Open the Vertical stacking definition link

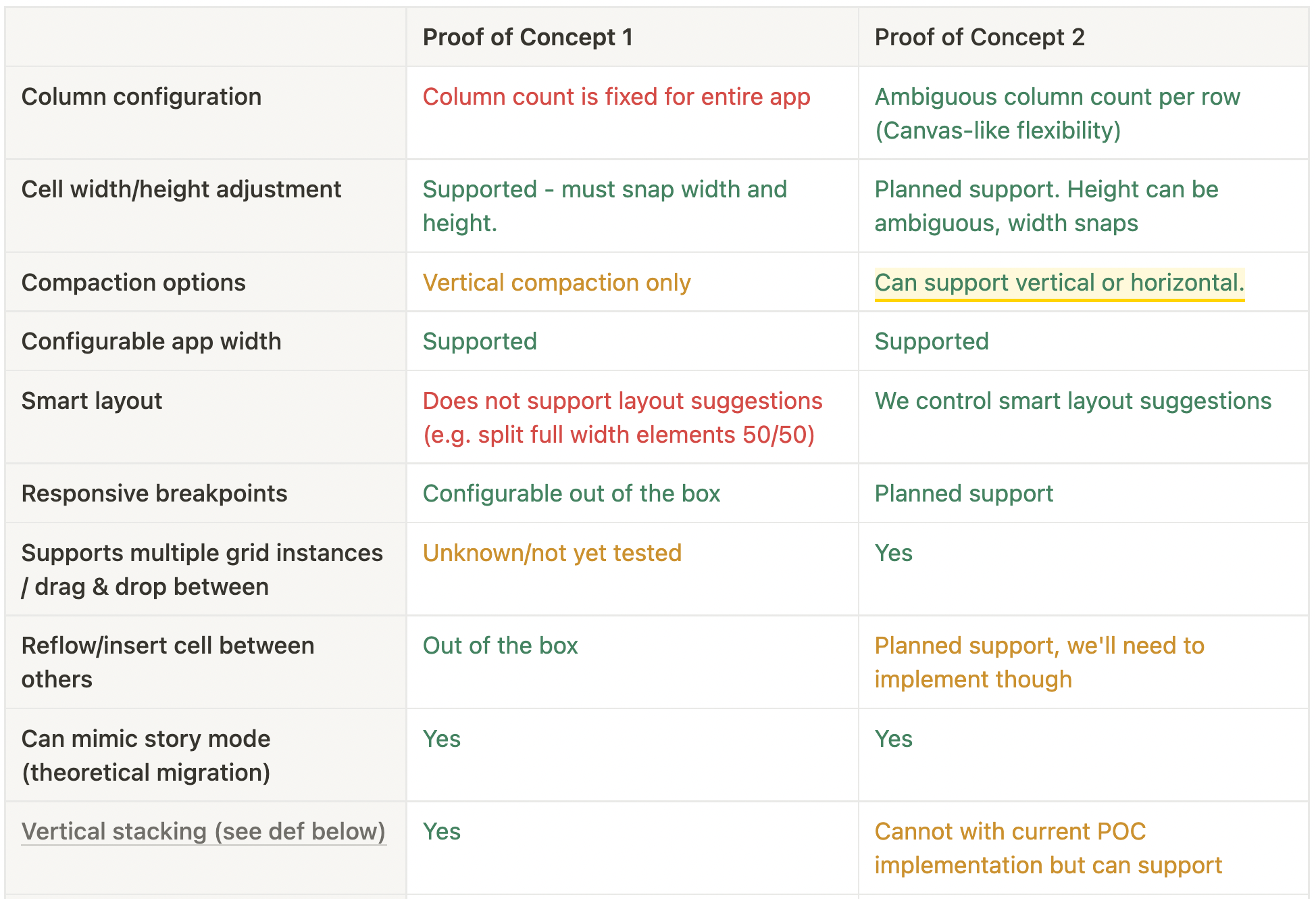pyautogui.click(x=203, y=831)
